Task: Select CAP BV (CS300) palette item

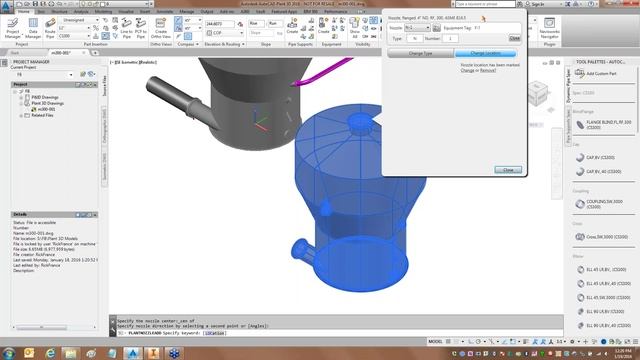Action: [595, 158]
